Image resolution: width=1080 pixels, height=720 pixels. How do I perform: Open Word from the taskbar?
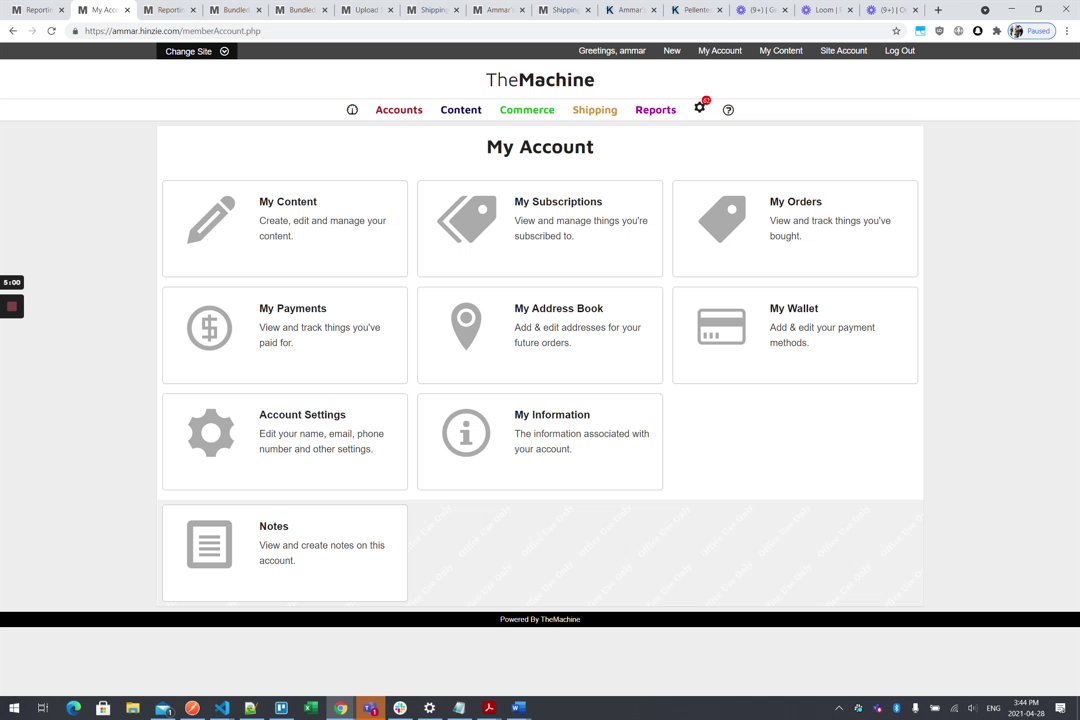point(519,708)
